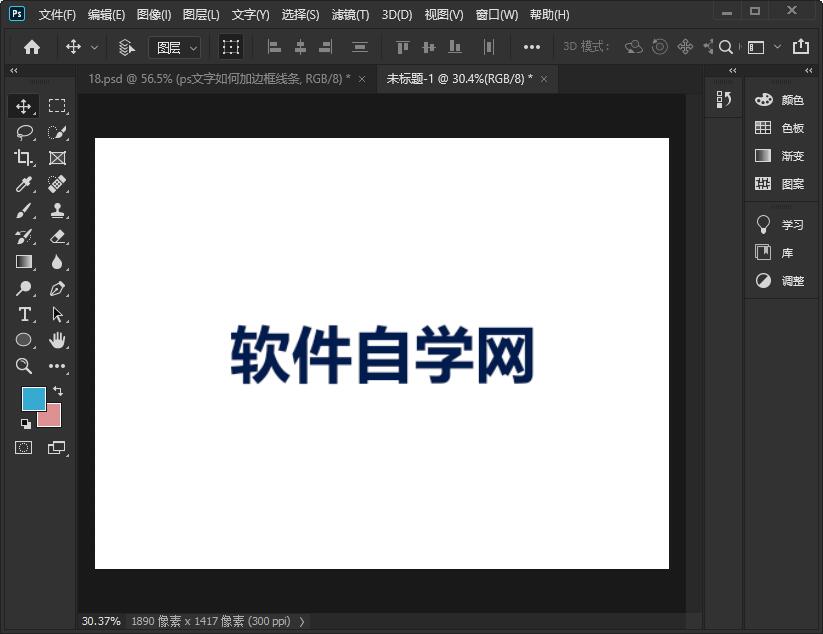Click the pink background color swatch
This screenshot has height=634, width=823.
(53, 419)
